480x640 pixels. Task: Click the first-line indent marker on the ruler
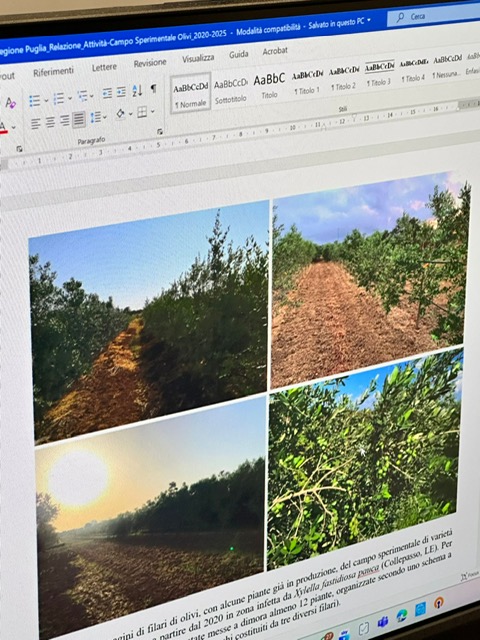pos(354,116)
